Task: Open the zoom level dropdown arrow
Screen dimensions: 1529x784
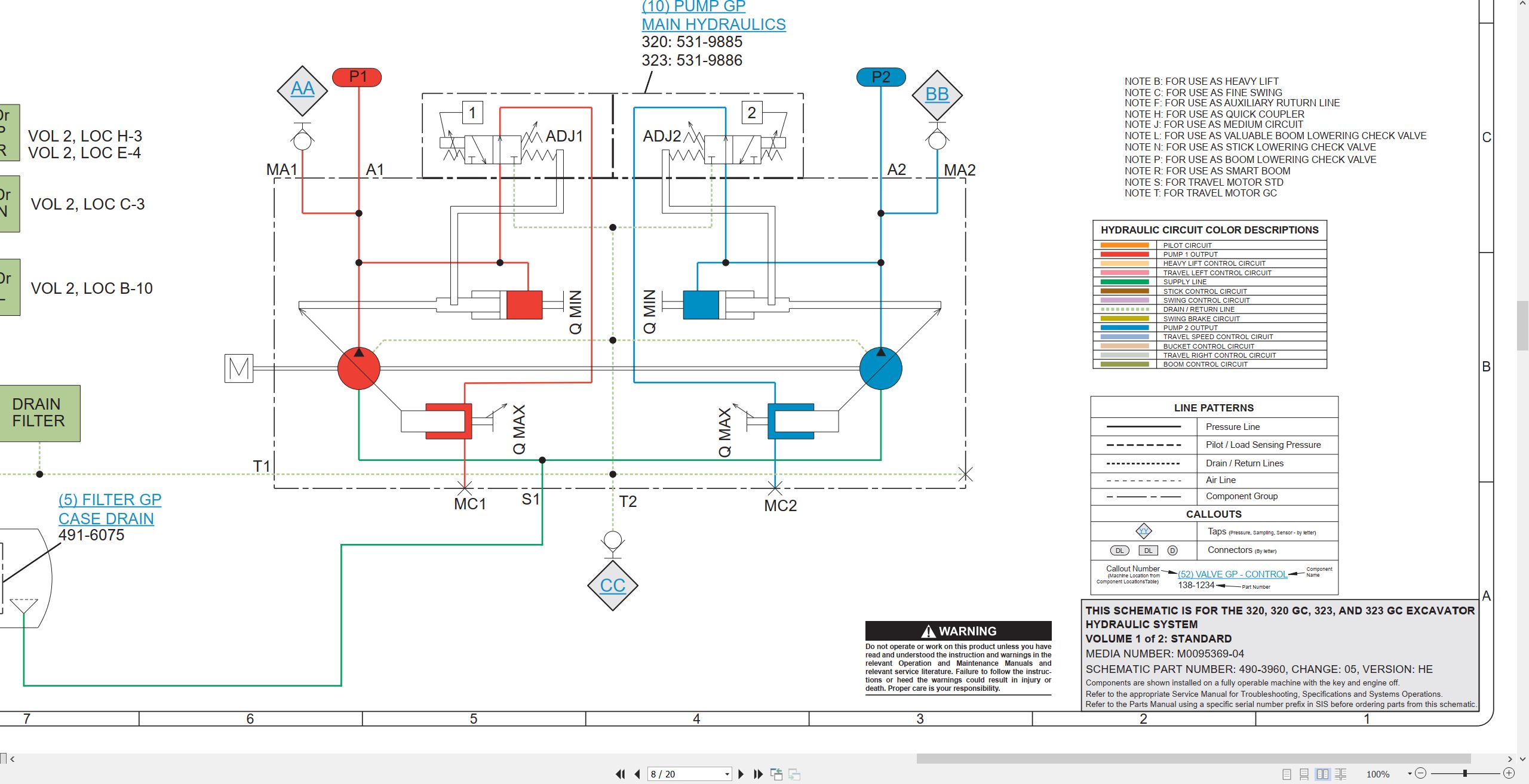Action: 1410,774
